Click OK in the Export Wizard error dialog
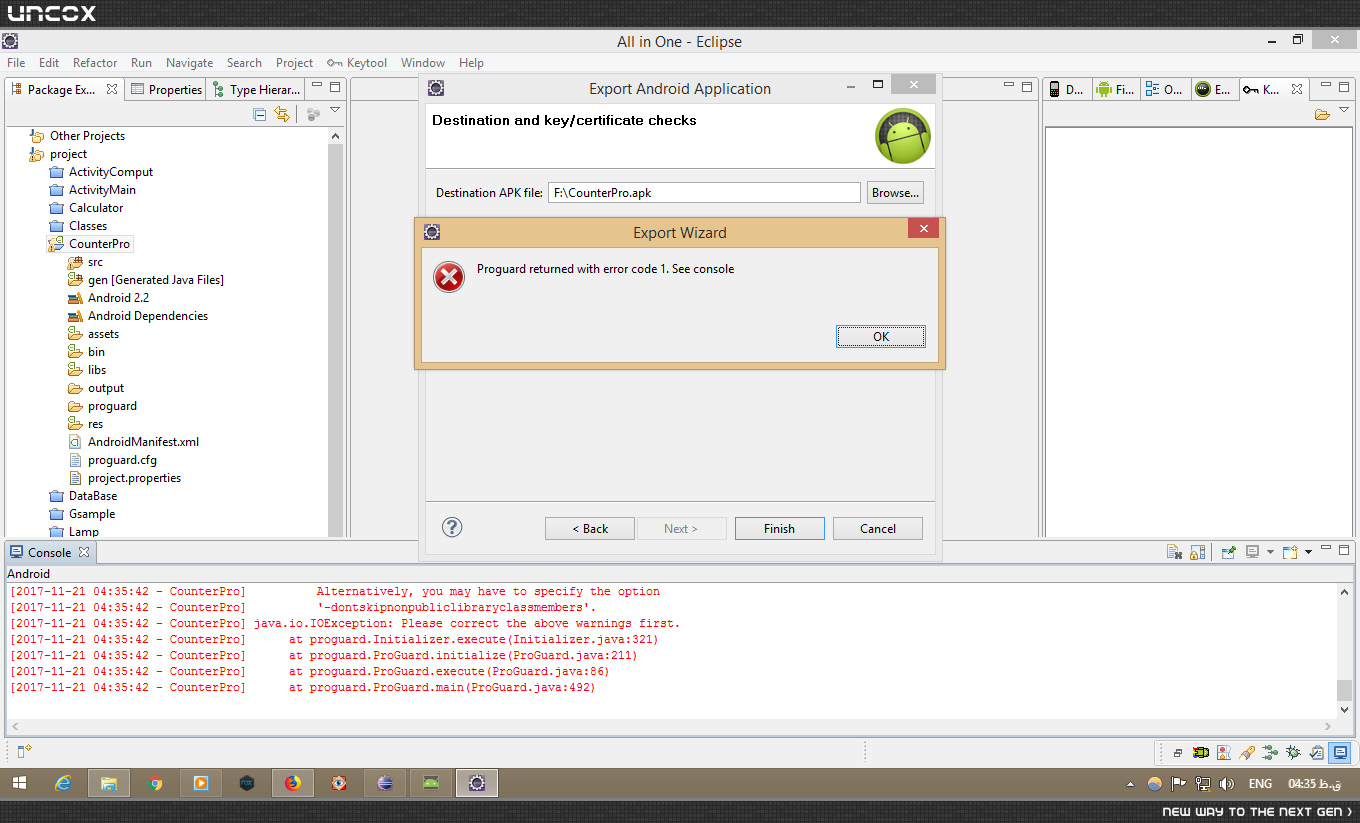The height and width of the screenshot is (823, 1360). (880, 336)
